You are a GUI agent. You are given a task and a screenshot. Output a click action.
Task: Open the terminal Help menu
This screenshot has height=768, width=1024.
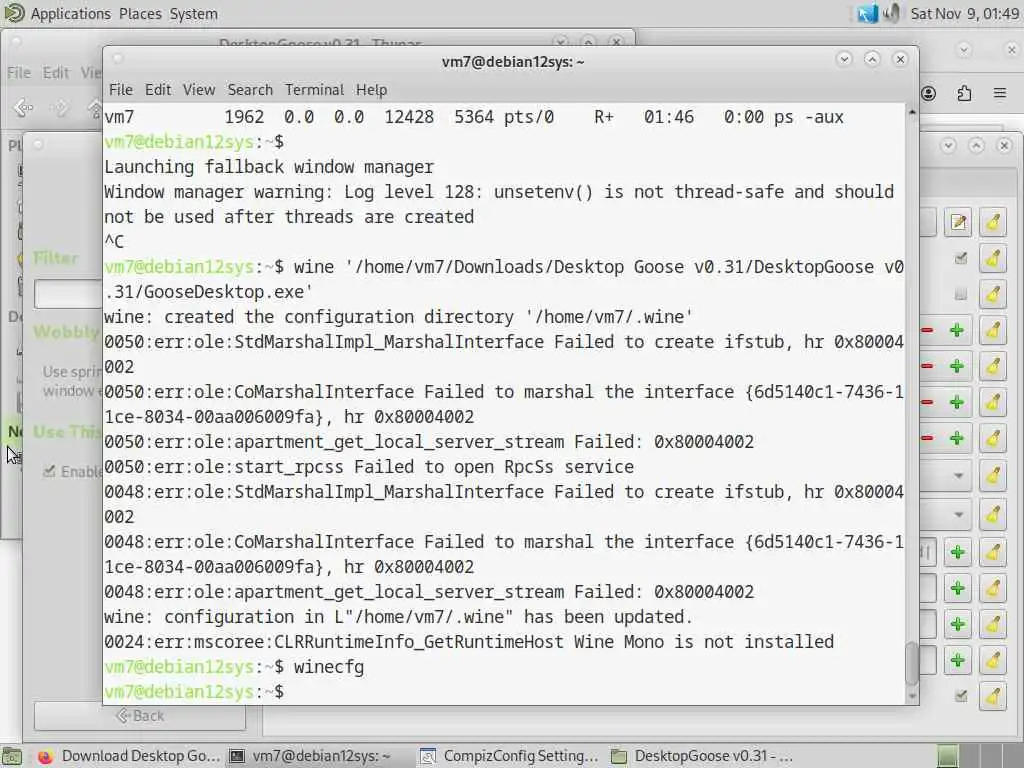(371, 89)
